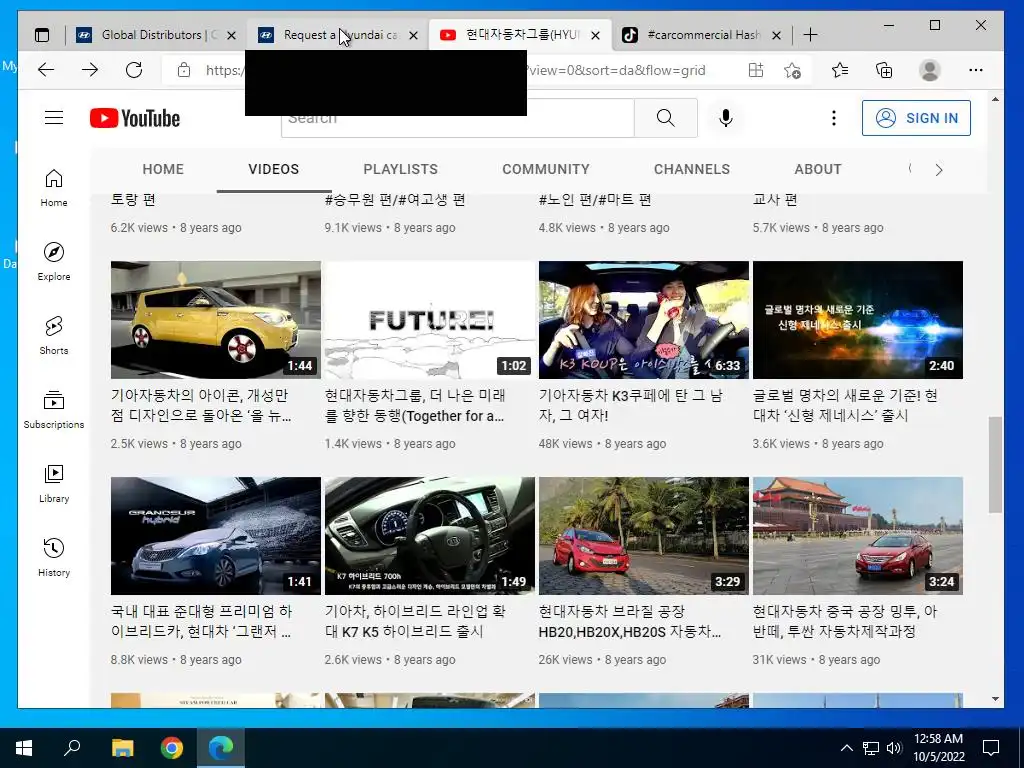
Task: Open the volume control in system tray
Action: click(894, 748)
